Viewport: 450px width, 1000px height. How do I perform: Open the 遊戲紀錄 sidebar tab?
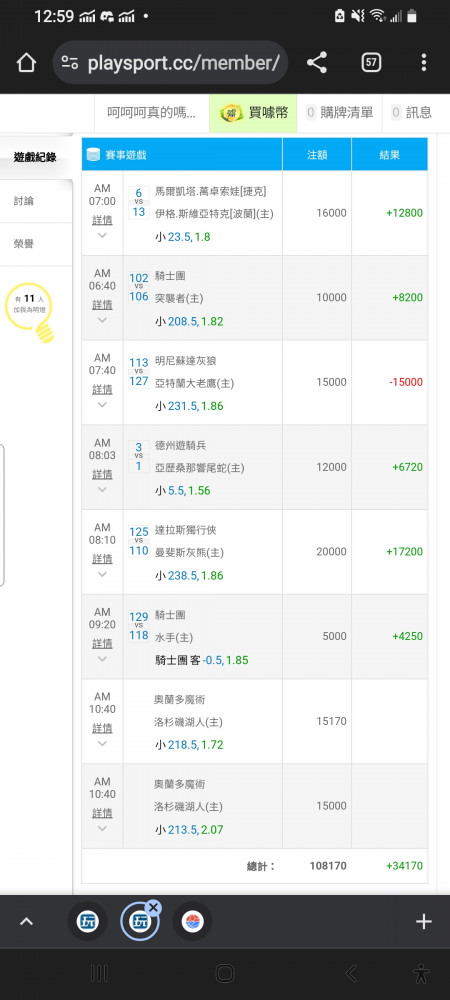pyautogui.click(x=36, y=157)
